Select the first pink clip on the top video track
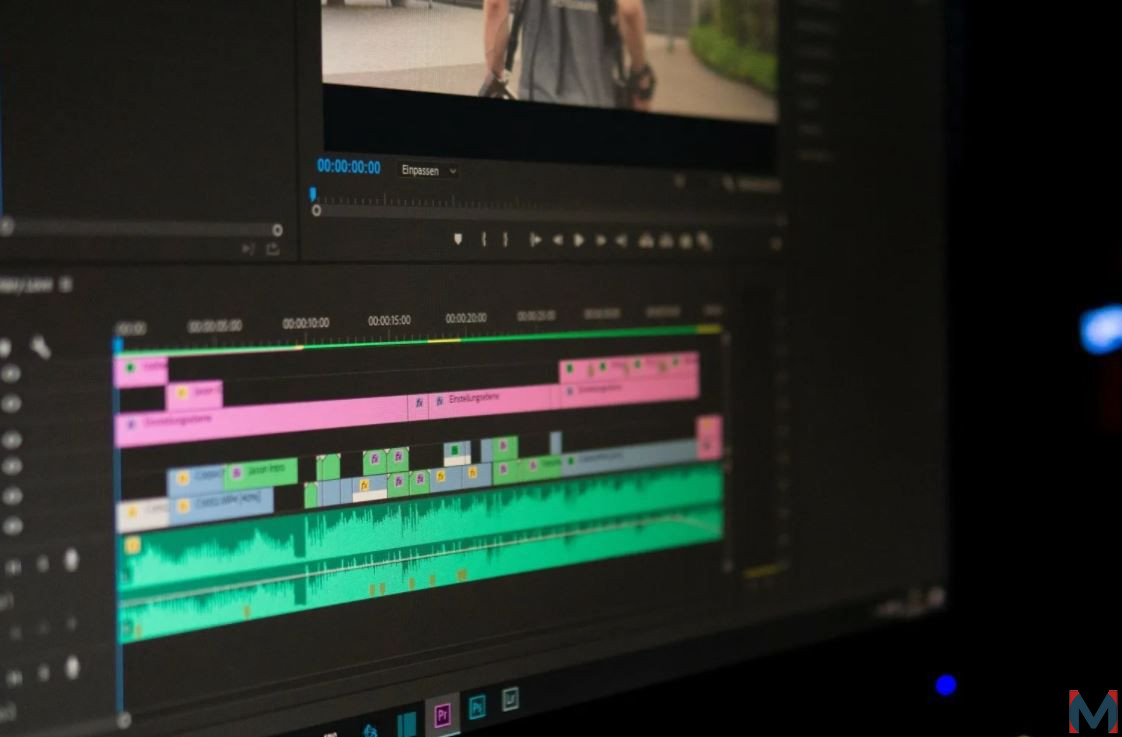Screen dimensions: 1122x737 tap(141, 371)
